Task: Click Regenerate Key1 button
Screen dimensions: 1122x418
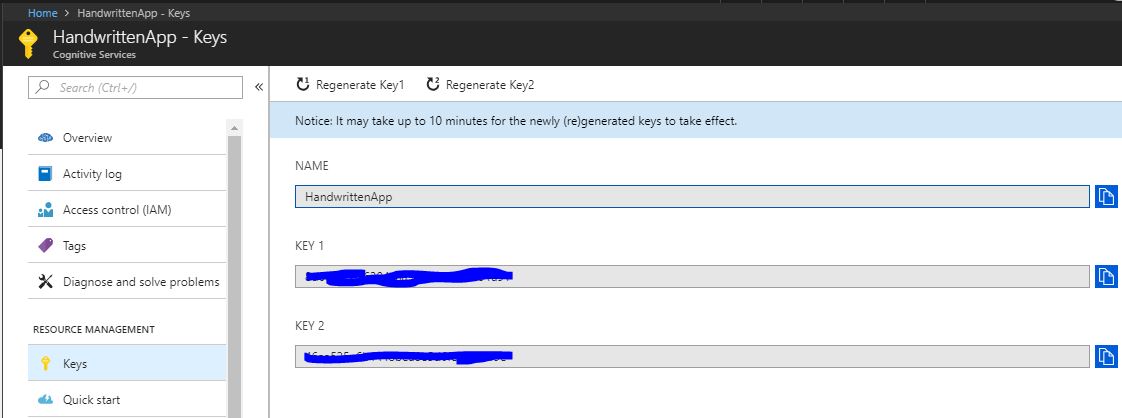Action: (351, 84)
